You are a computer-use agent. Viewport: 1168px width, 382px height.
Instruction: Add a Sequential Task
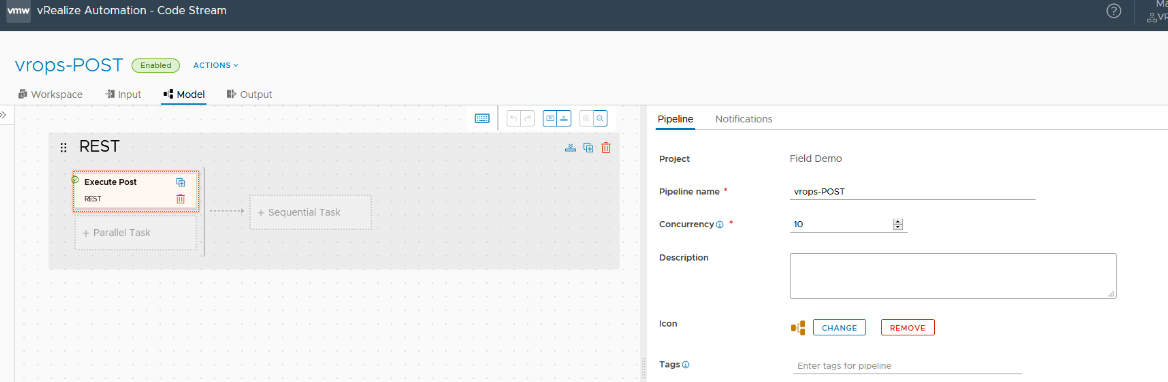311,212
